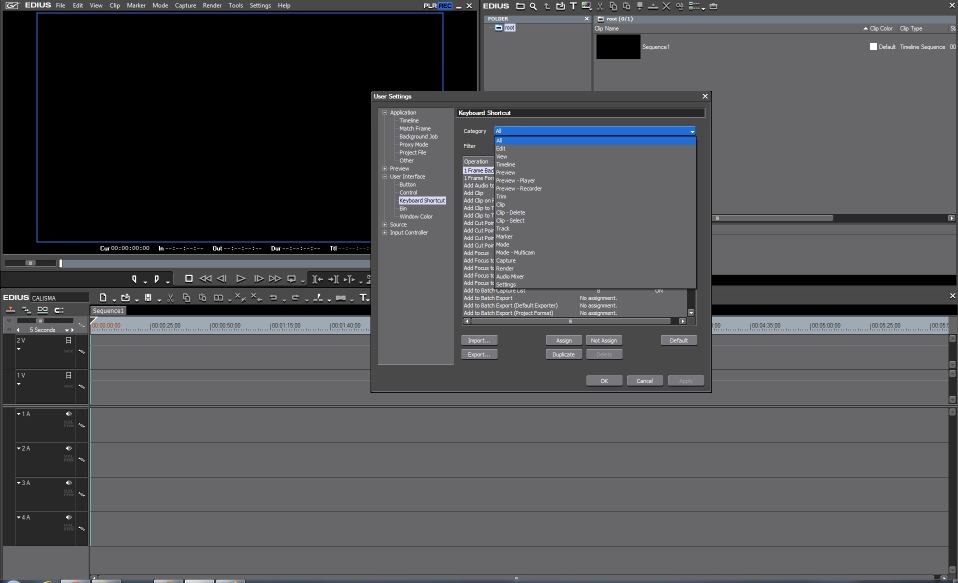Collapse the User Interface tree node
This screenshot has height=583, width=958.
pos(385,177)
